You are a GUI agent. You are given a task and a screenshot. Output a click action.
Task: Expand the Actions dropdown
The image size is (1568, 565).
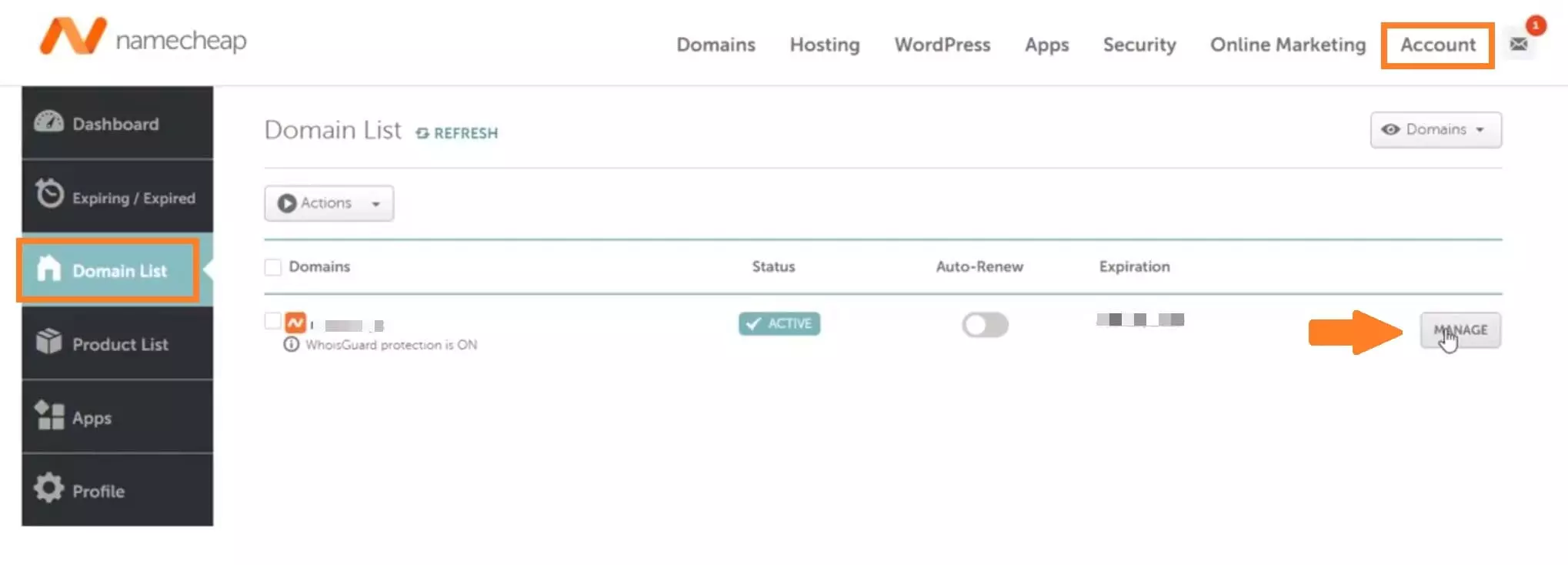click(x=329, y=203)
